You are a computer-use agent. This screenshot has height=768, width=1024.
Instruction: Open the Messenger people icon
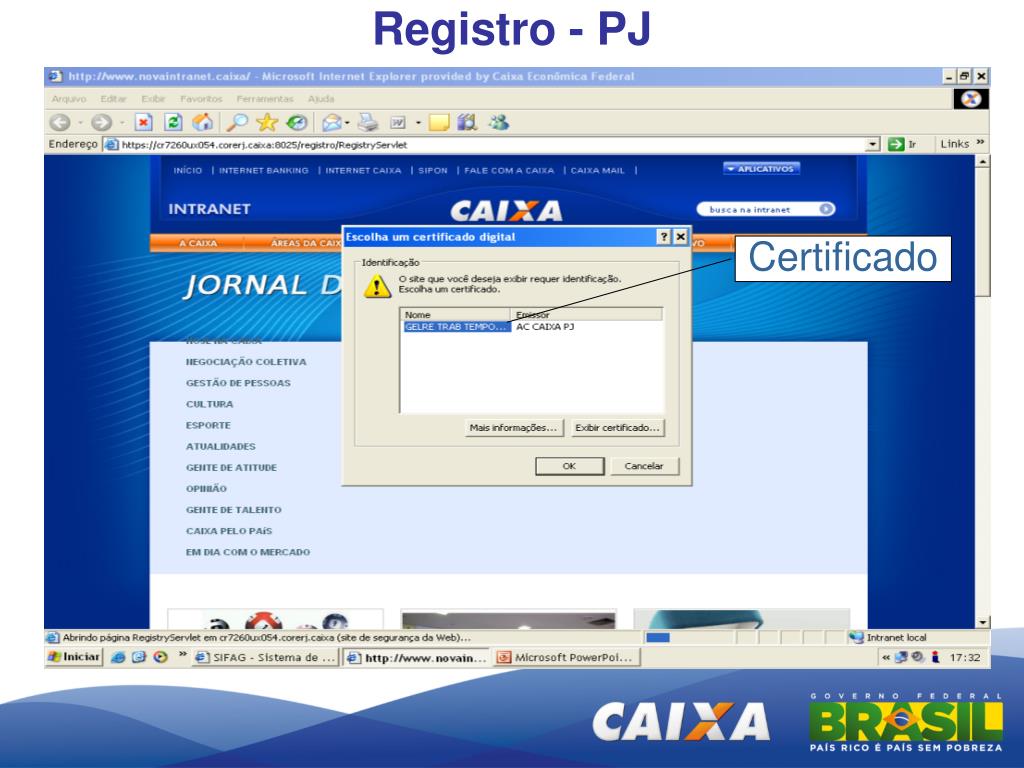500,122
